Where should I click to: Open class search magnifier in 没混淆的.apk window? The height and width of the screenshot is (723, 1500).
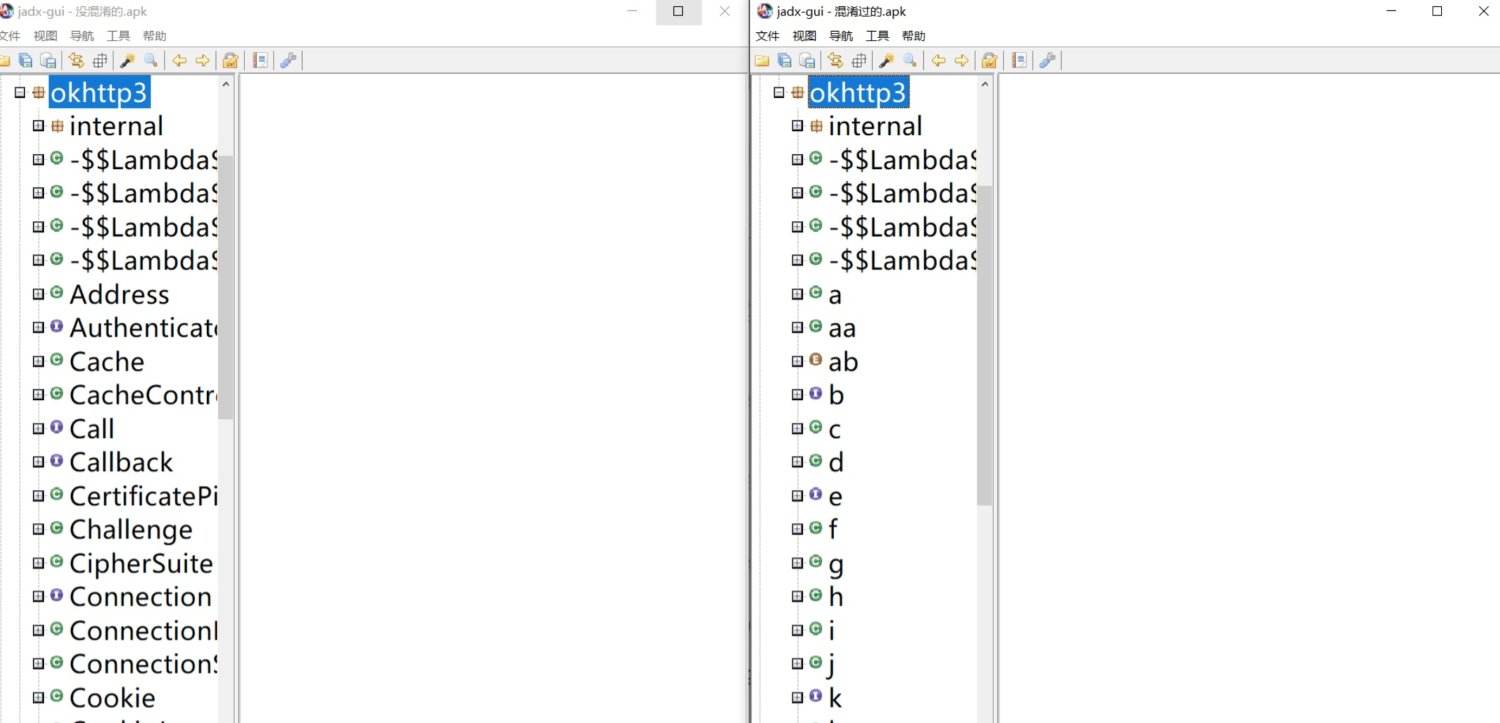click(x=151, y=61)
